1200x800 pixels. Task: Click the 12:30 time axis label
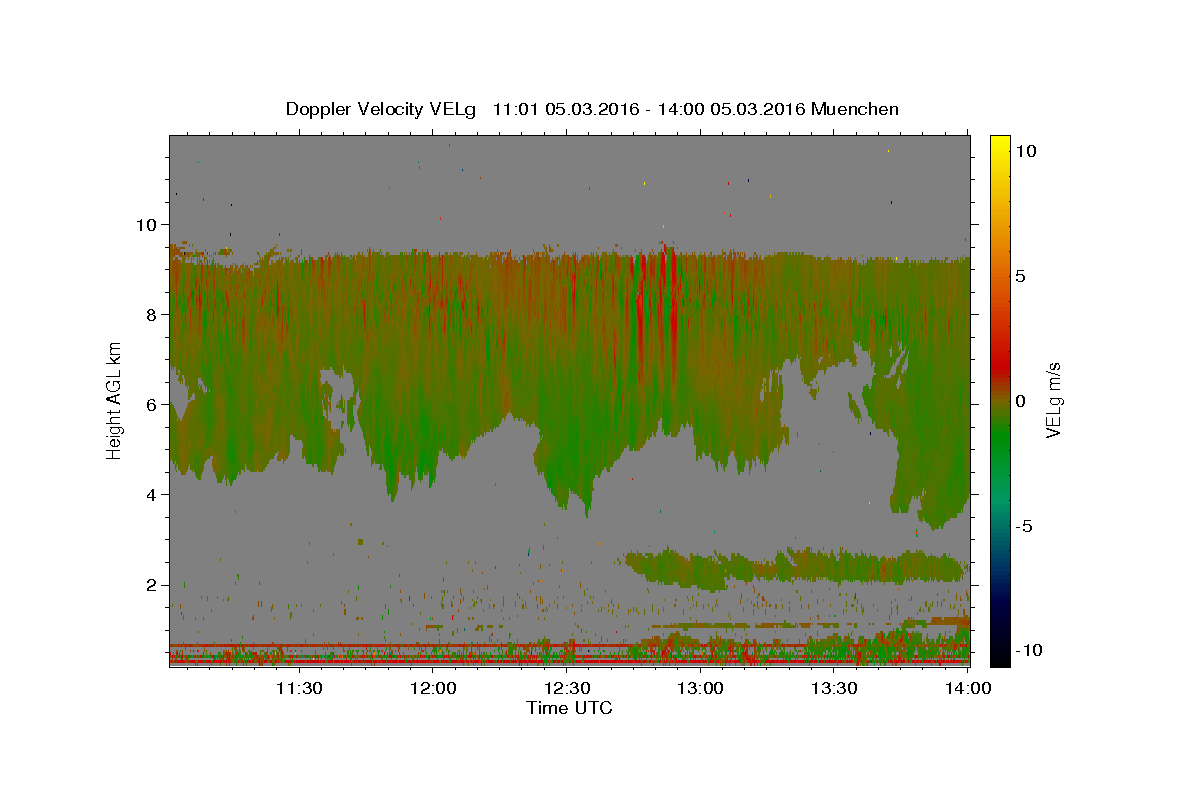tap(567, 688)
